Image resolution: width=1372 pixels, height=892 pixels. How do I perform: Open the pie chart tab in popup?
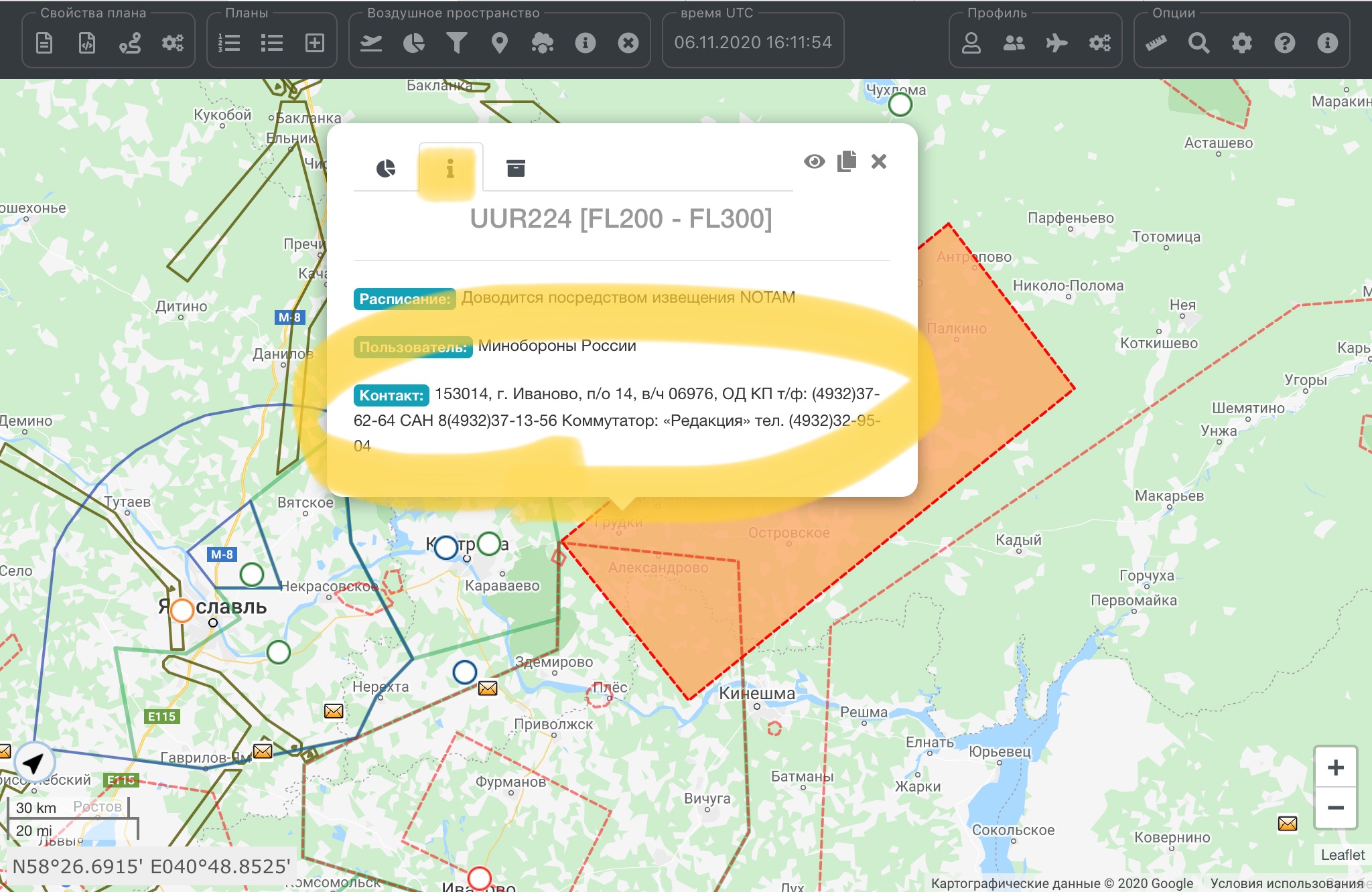point(386,168)
